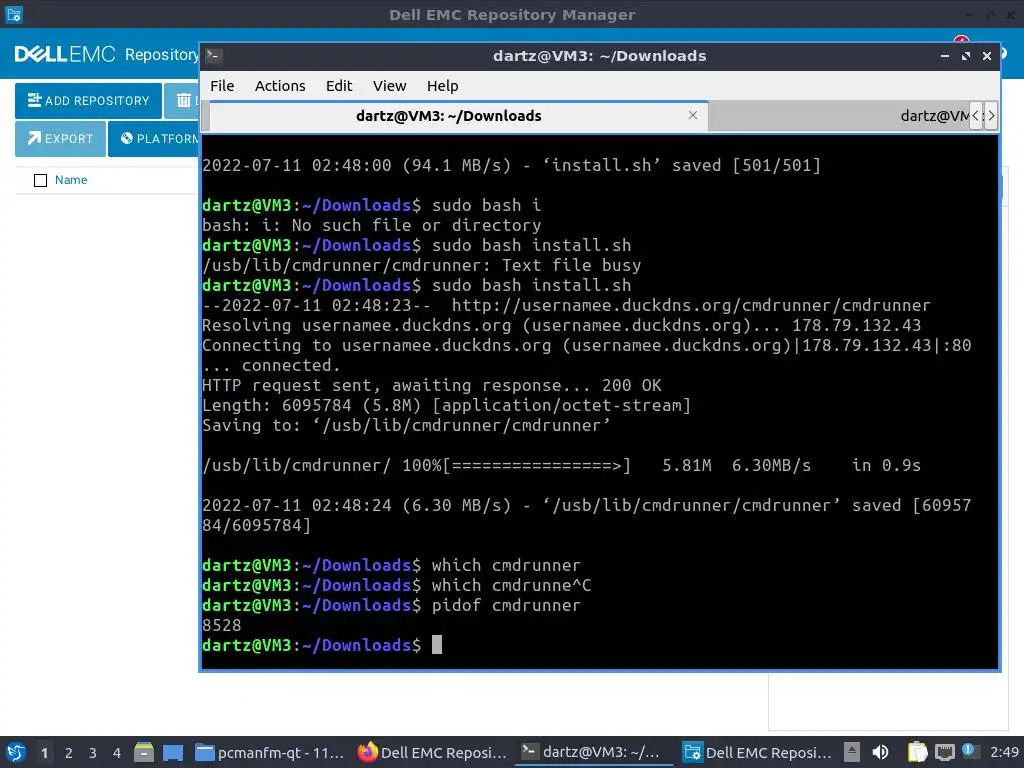
Task: Open the pcmanfm-qt taskbar entry
Action: tap(270, 752)
